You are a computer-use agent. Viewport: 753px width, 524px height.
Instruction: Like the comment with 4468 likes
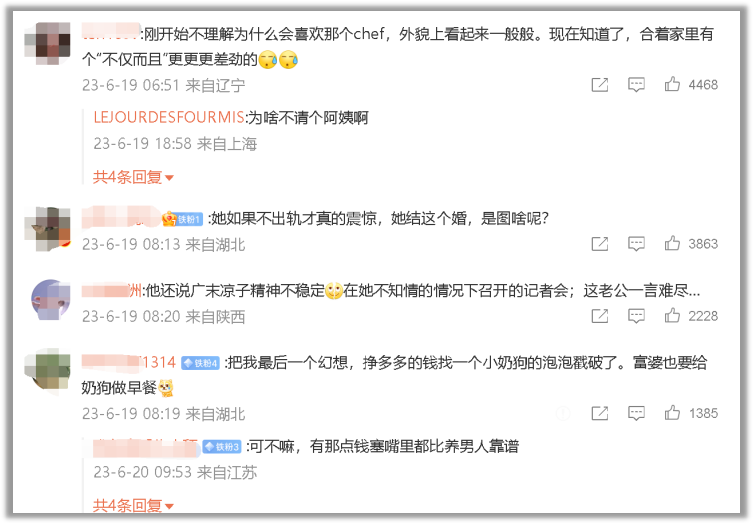tap(672, 85)
